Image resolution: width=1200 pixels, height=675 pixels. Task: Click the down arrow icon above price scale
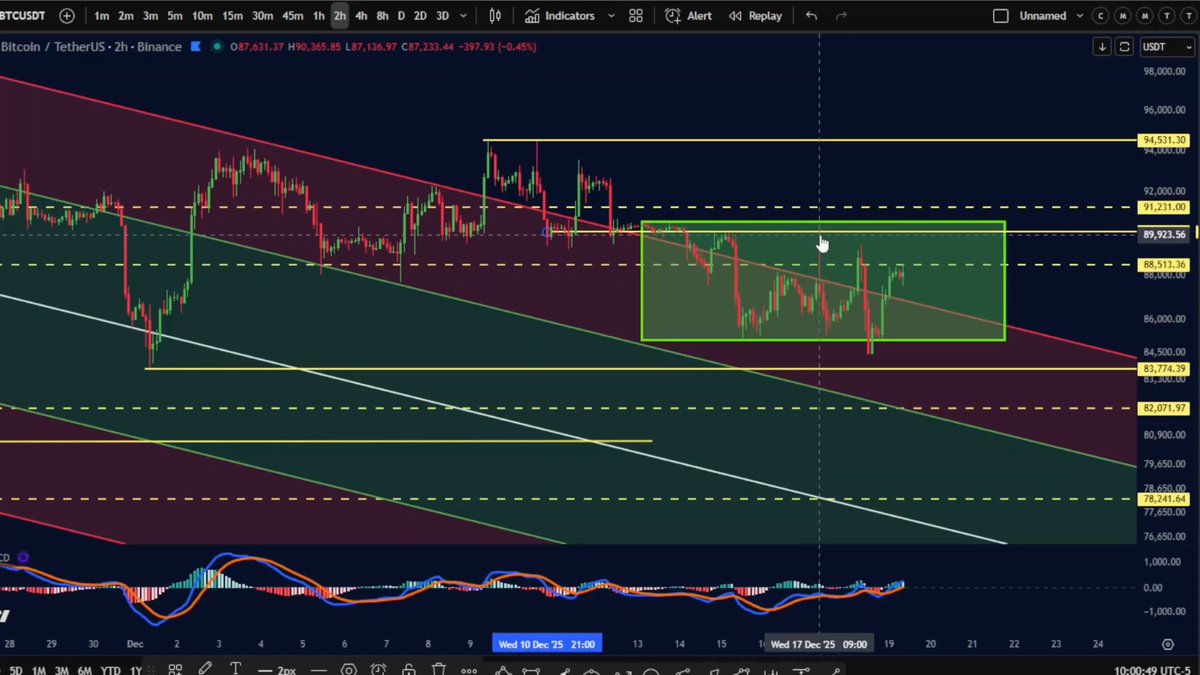coord(1102,47)
